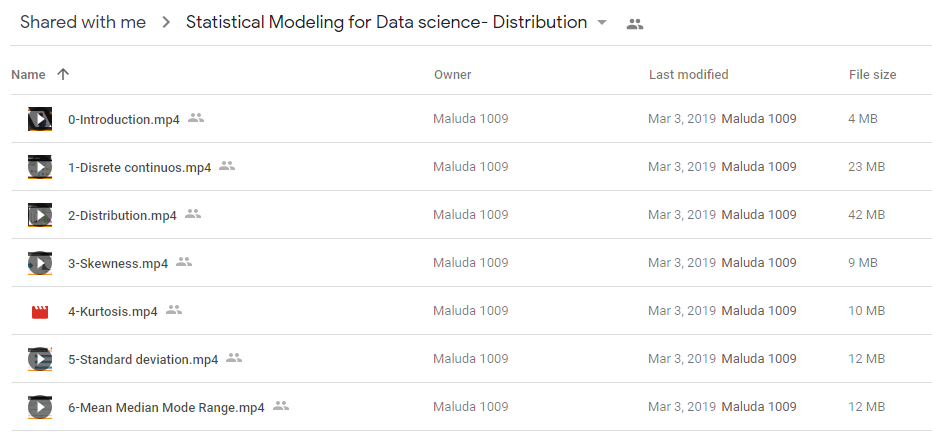Select the 2-Distribution.mp4 file row
The height and width of the screenshot is (432, 932).
tap(471, 215)
